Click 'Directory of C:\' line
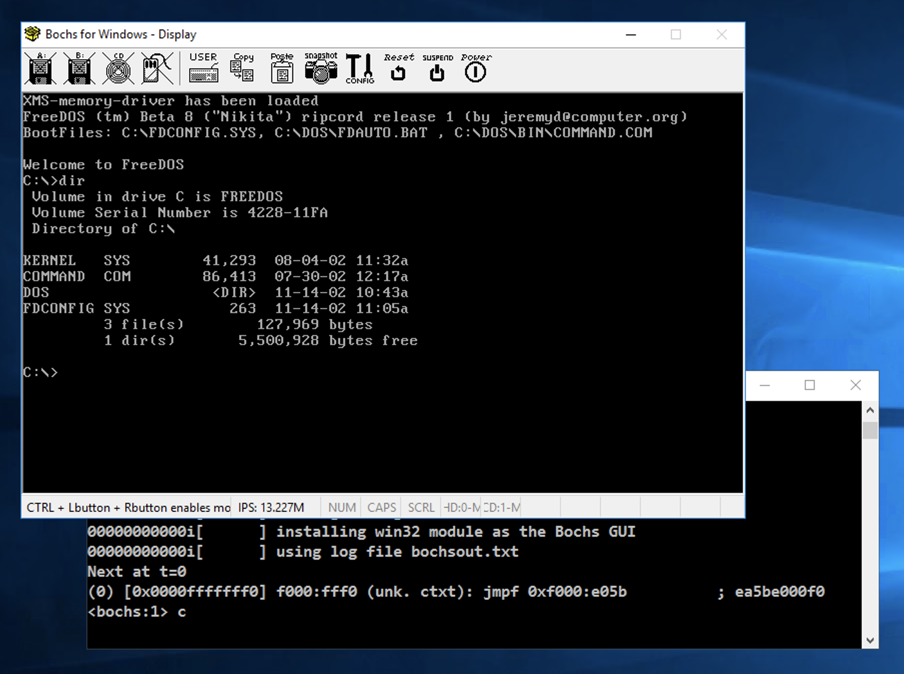The width and height of the screenshot is (904, 674). (x=103, y=229)
